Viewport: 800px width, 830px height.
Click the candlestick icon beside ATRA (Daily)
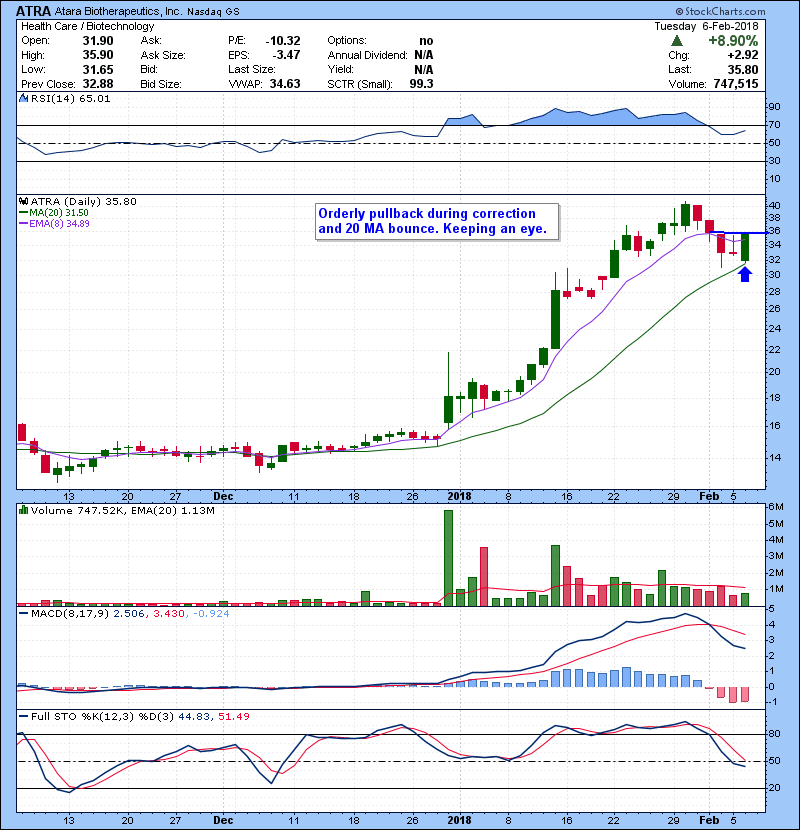[23, 201]
